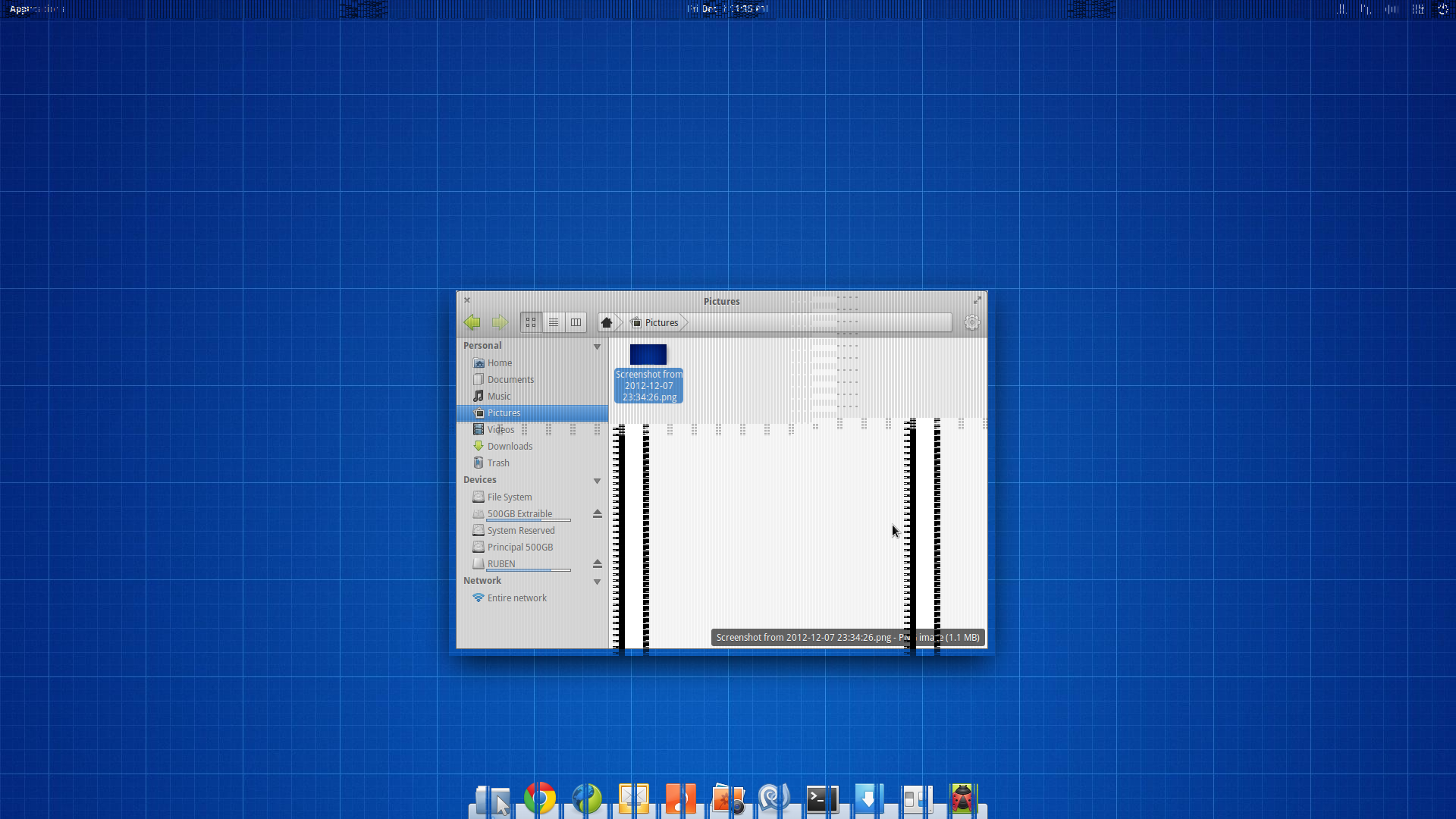The height and width of the screenshot is (819, 1456).
Task: Open Entire network location
Action: (x=516, y=598)
